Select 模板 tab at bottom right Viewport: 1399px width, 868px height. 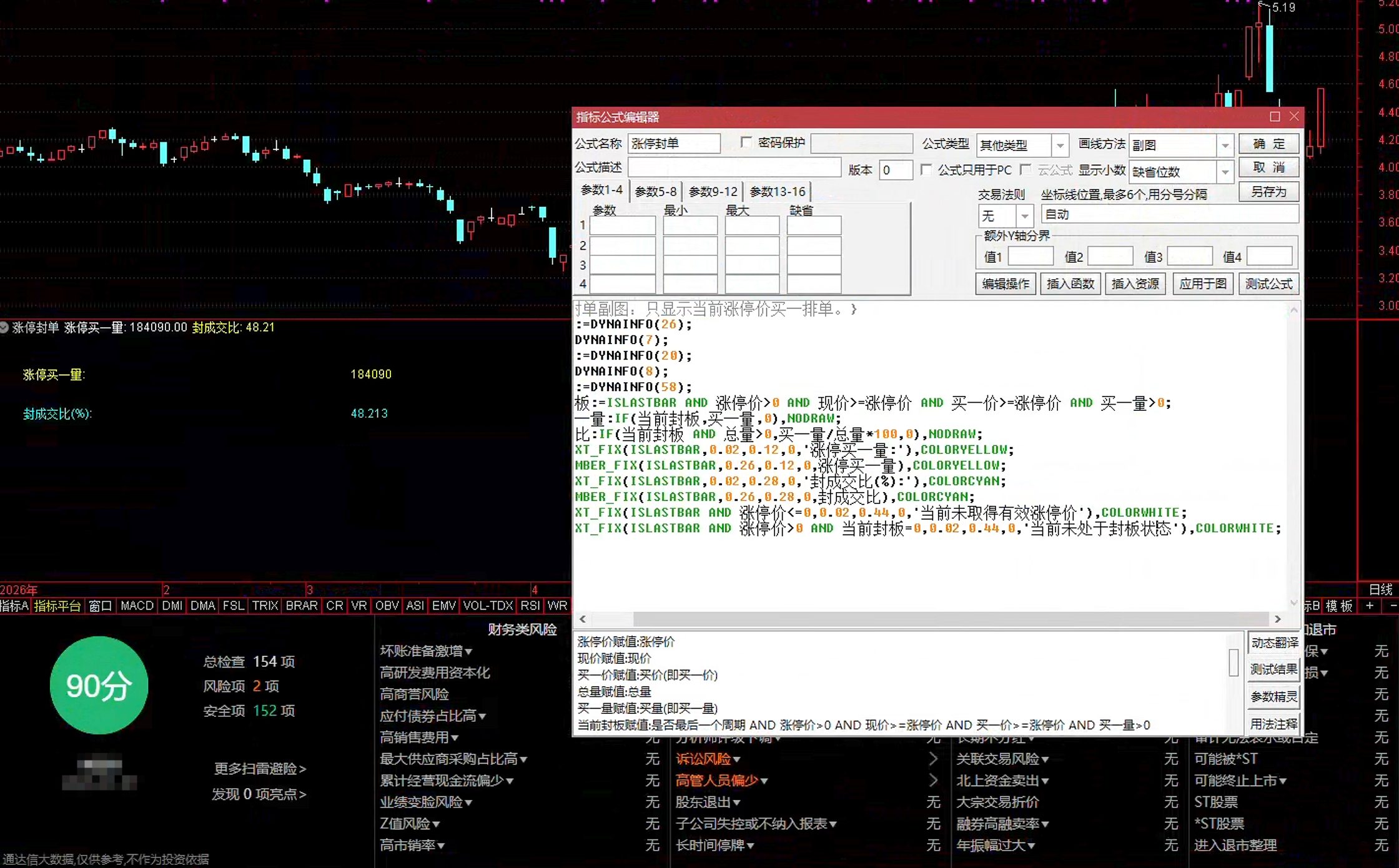pos(1339,606)
